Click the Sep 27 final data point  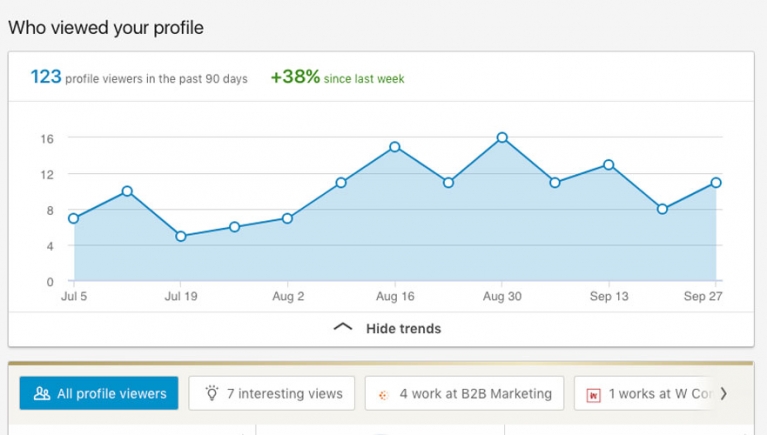[716, 183]
